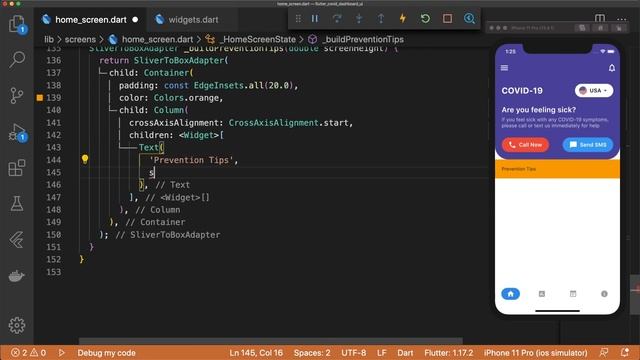Grab the debug toolbar drag handle
The width and height of the screenshot is (640, 360).
pyautogui.click(x=298, y=18)
